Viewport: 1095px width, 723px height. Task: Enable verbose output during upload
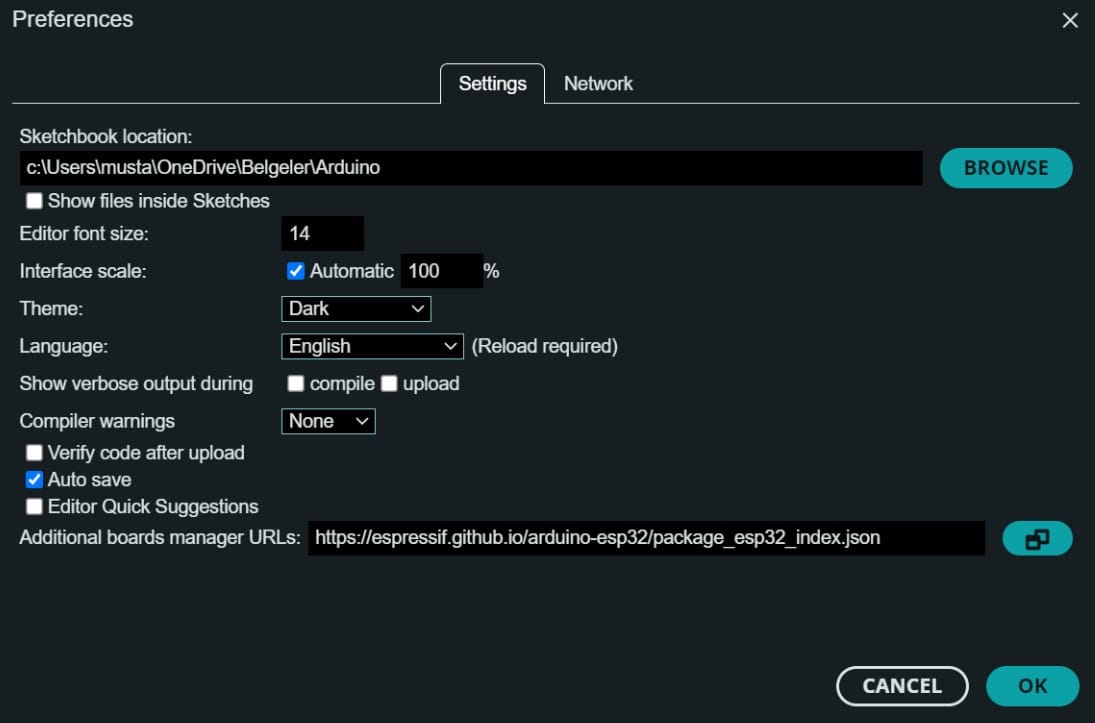pyautogui.click(x=389, y=384)
